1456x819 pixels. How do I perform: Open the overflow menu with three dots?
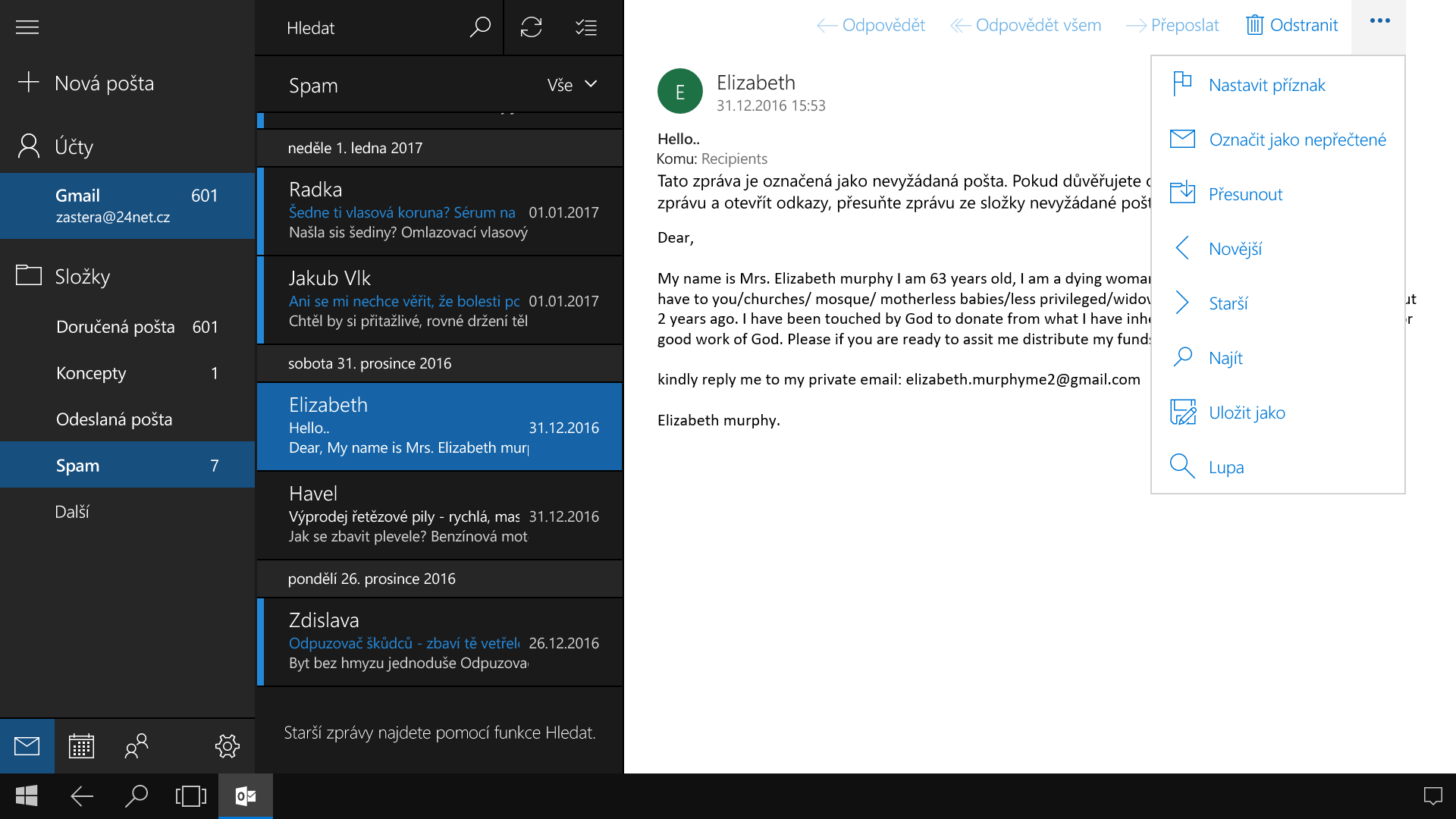click(x=1379, y=23)
